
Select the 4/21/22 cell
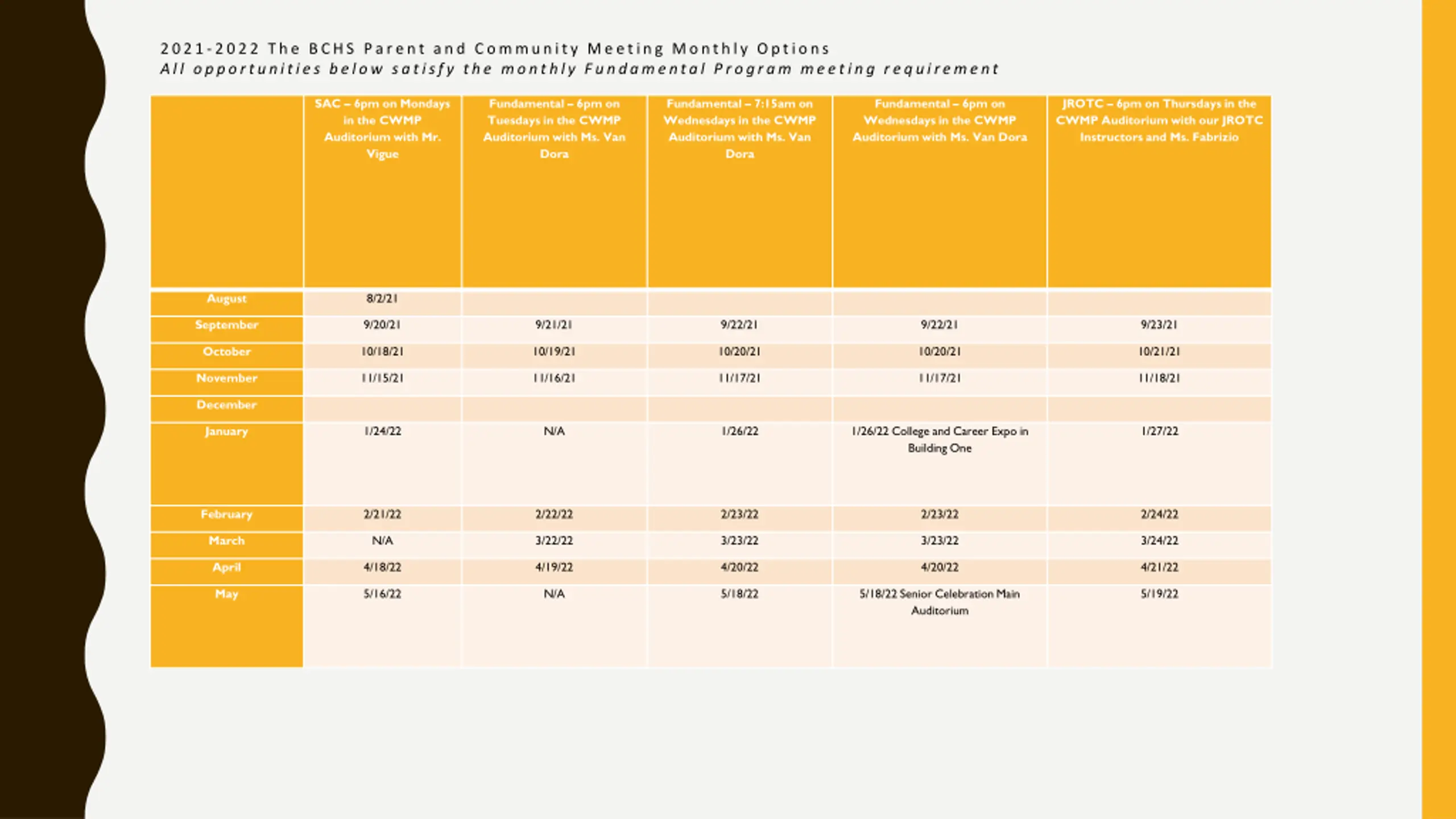pyautogui.click(x=1159, y=572)
